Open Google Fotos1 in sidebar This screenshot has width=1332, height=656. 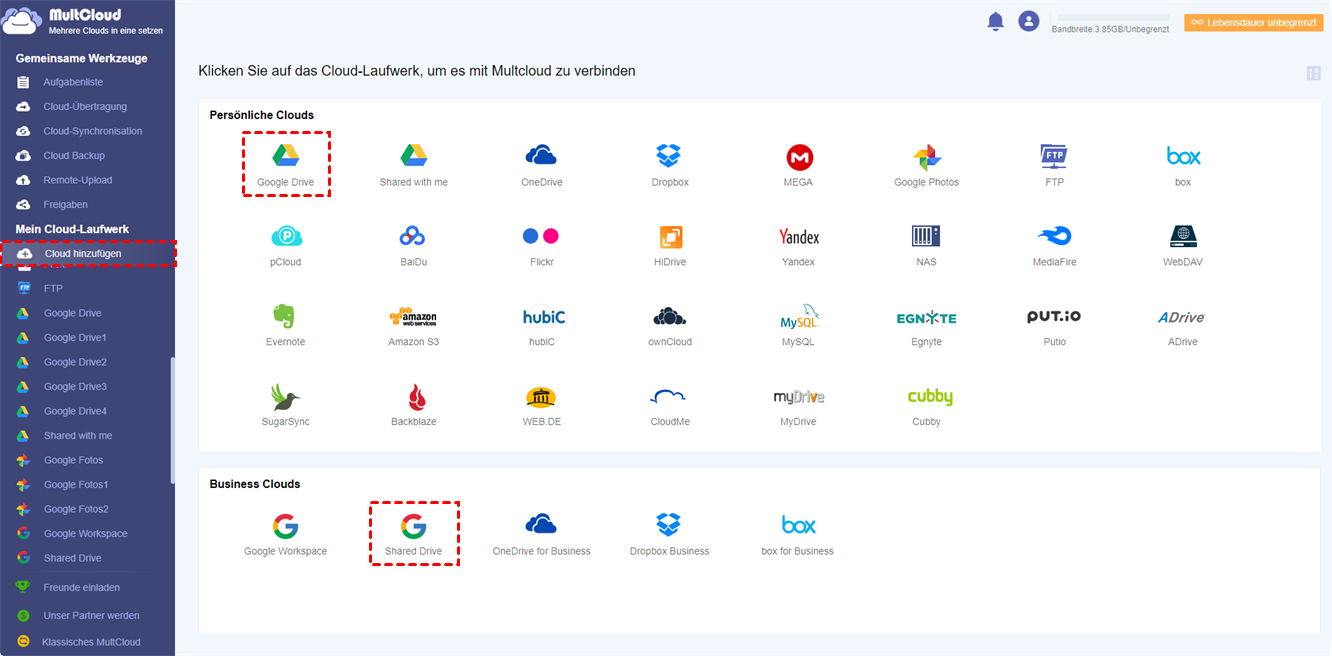pyautogui.click(x=76, y=485)
